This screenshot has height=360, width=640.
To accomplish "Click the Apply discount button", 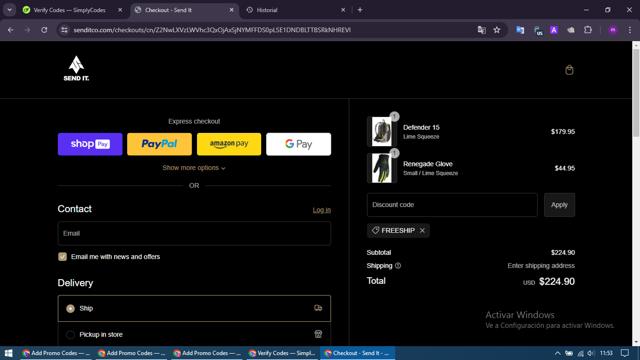I will 559,205.
